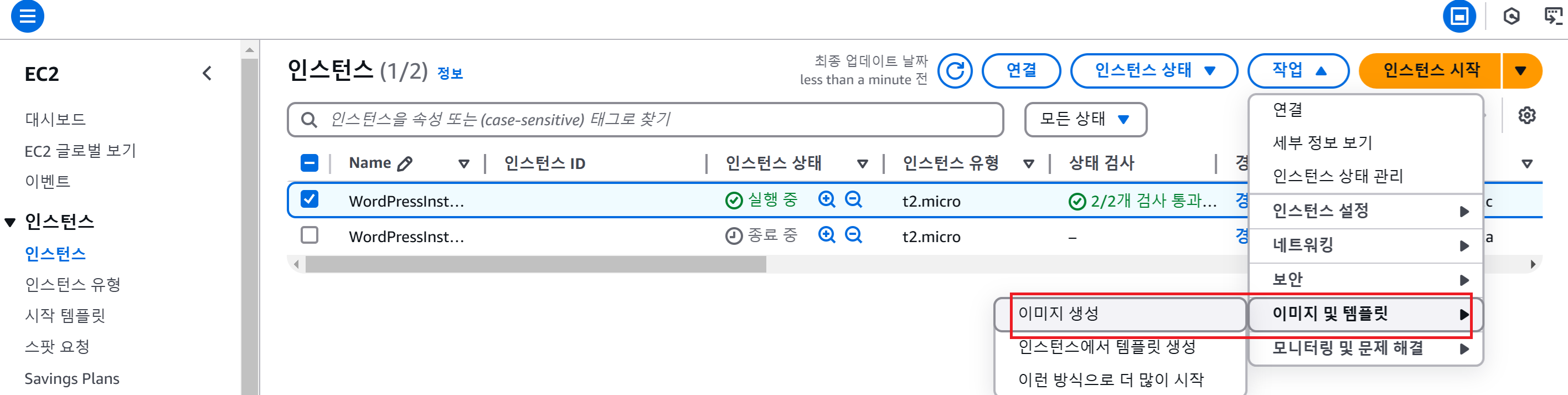Image resolution: width=1568 pixels, height=395 pixels.
Task: Open 시작 템플릿 in the sidebar
Action: [x=65, y=315]
